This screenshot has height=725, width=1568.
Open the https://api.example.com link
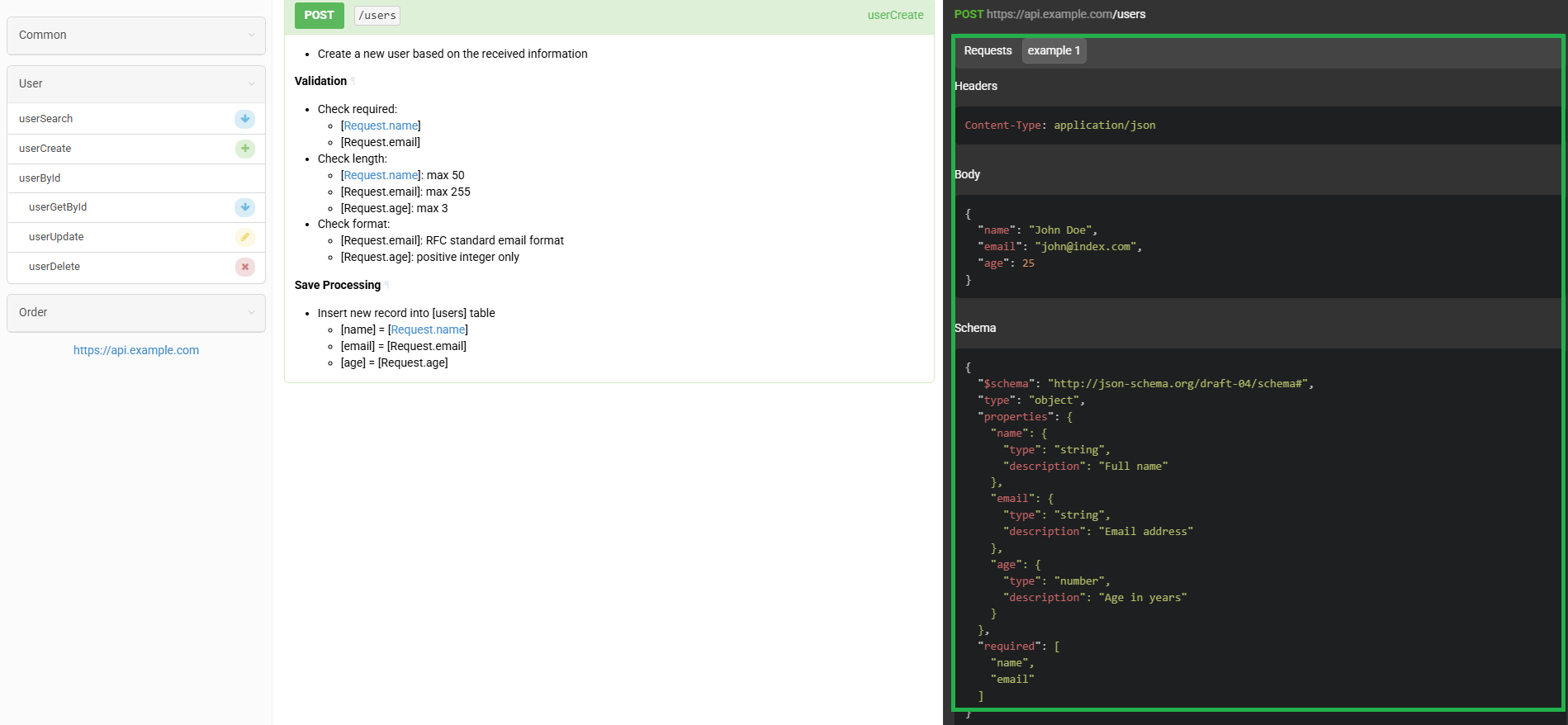[136, 350]
